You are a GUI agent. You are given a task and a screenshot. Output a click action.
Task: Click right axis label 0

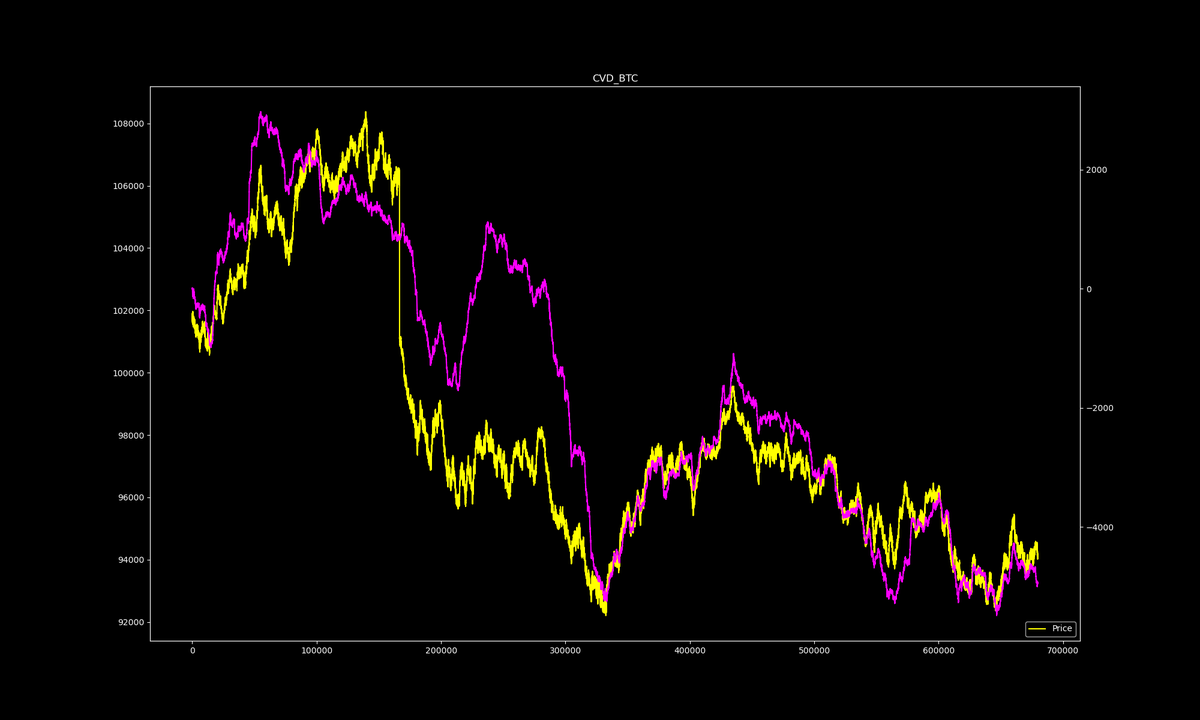(1090, 289)
